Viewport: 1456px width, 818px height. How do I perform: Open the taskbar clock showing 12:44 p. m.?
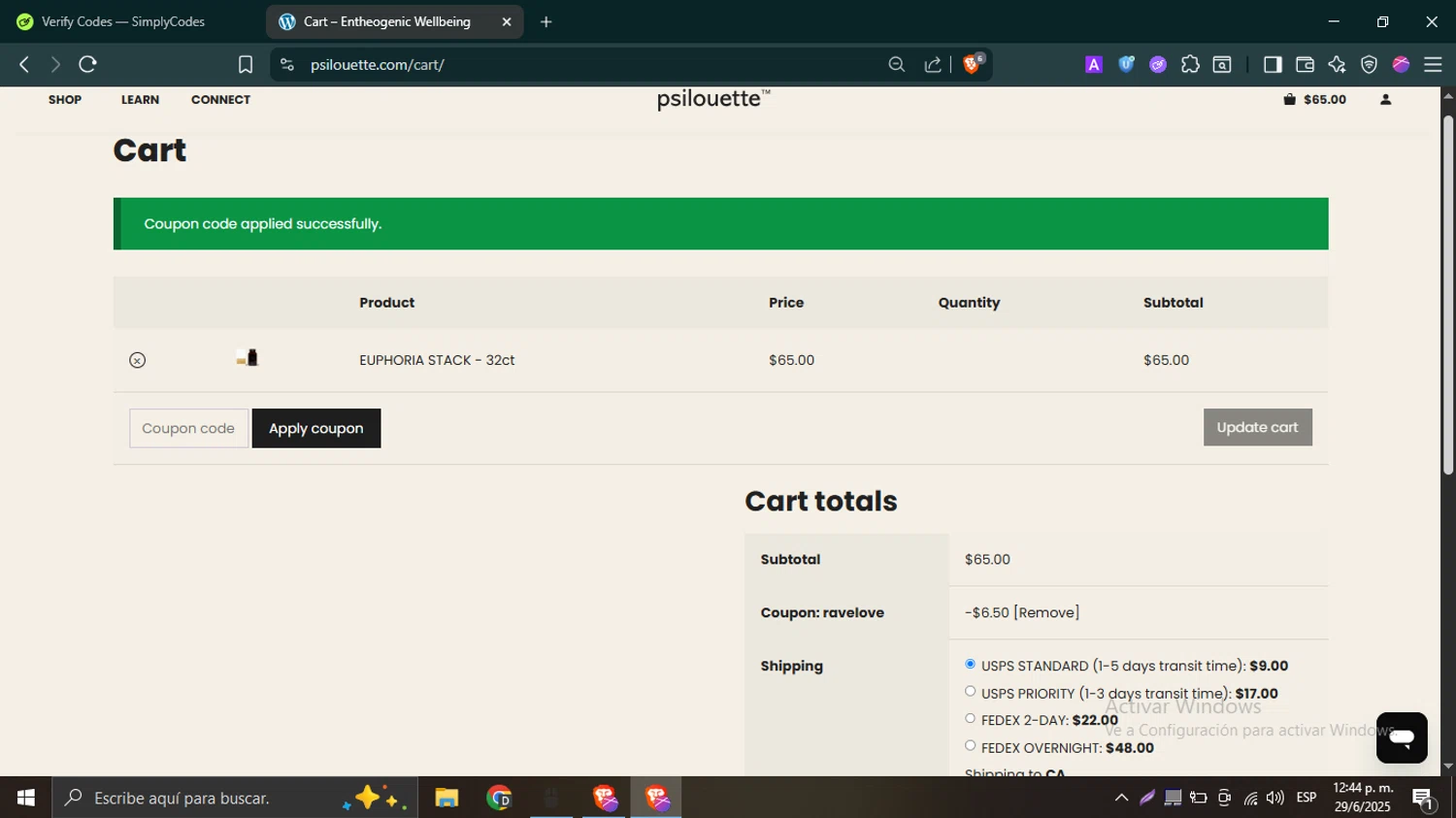pyautogui.click(x=1363, y=798)
